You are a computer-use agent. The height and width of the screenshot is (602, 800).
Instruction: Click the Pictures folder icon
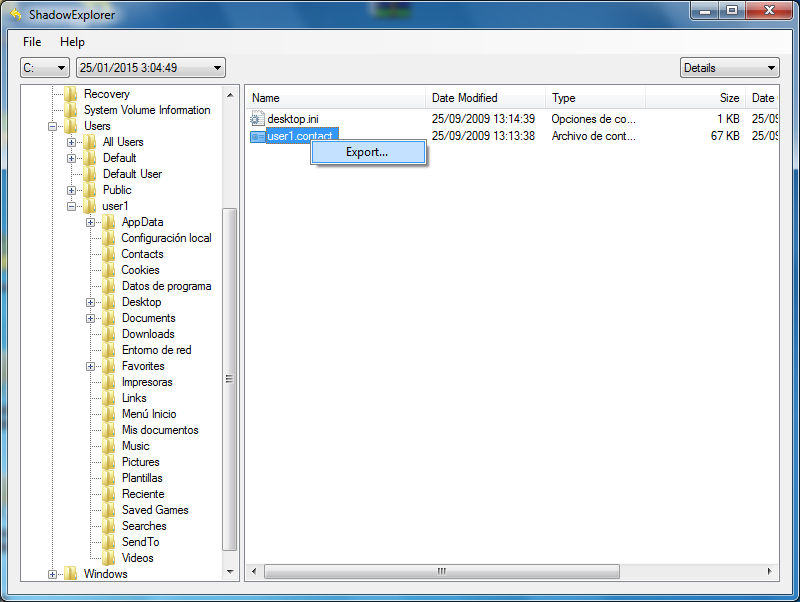(x=108, y=462)
